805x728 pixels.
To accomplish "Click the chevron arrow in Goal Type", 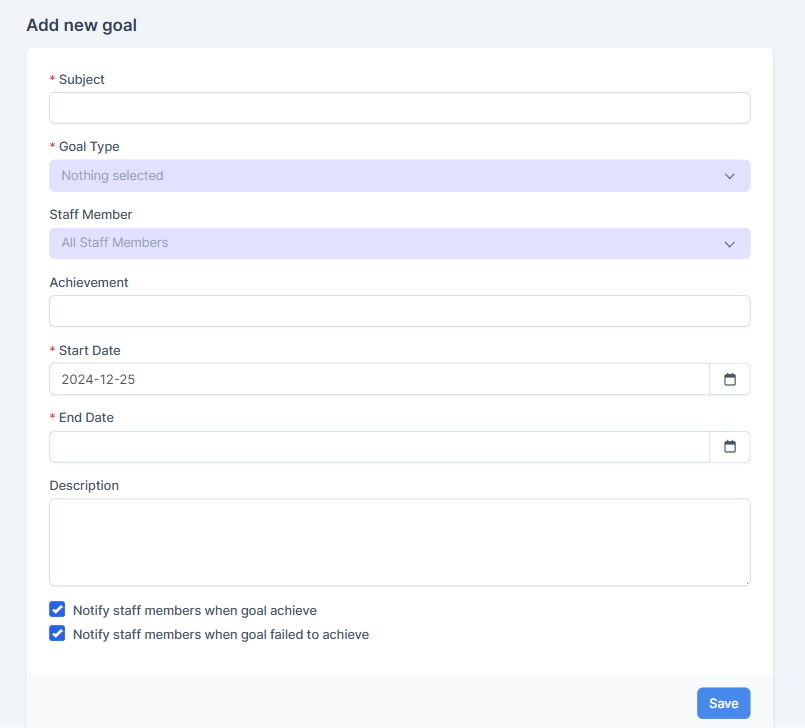I will click(x=729, y=176).
